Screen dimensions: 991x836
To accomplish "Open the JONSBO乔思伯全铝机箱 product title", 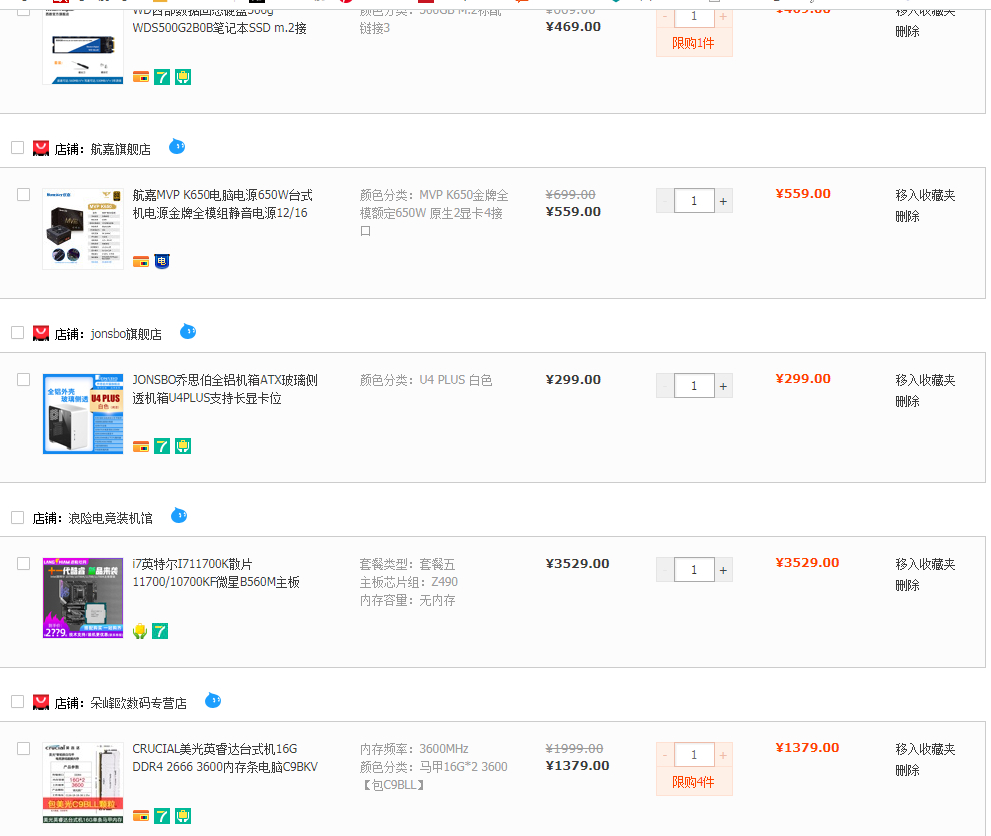I will [x=225, y=389].
